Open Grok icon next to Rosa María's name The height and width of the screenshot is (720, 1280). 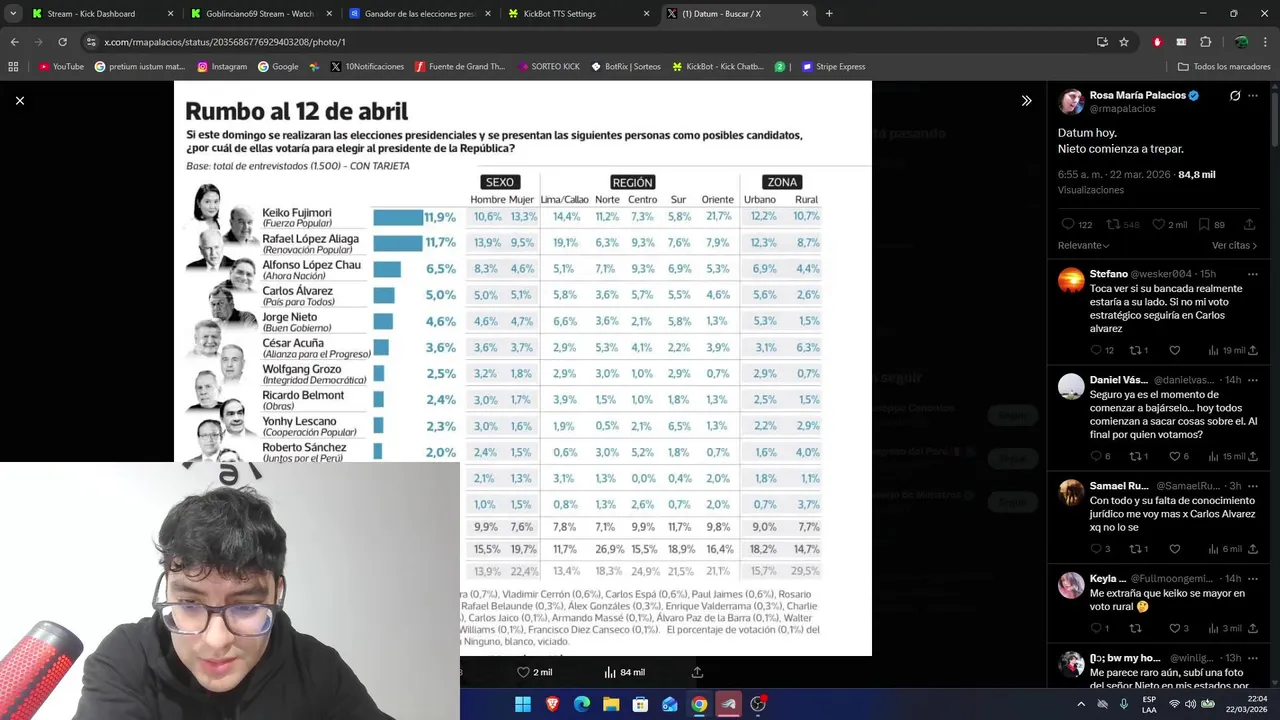pos(1235,96)
